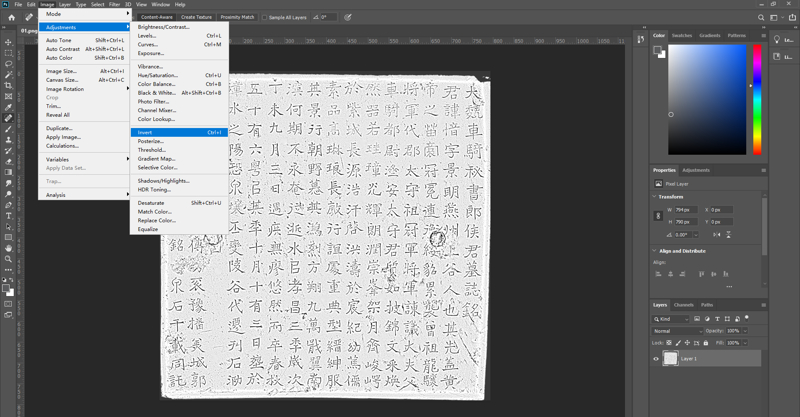This screenshot has width=800, height=417.
Task: Click foreground color swatch in toolbox
Action: coord(6,288)
